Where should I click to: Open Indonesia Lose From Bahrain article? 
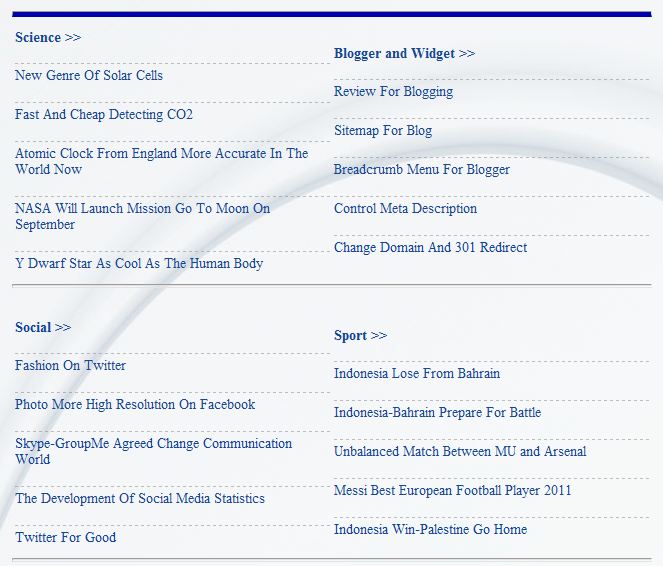[x=417, y=373]
